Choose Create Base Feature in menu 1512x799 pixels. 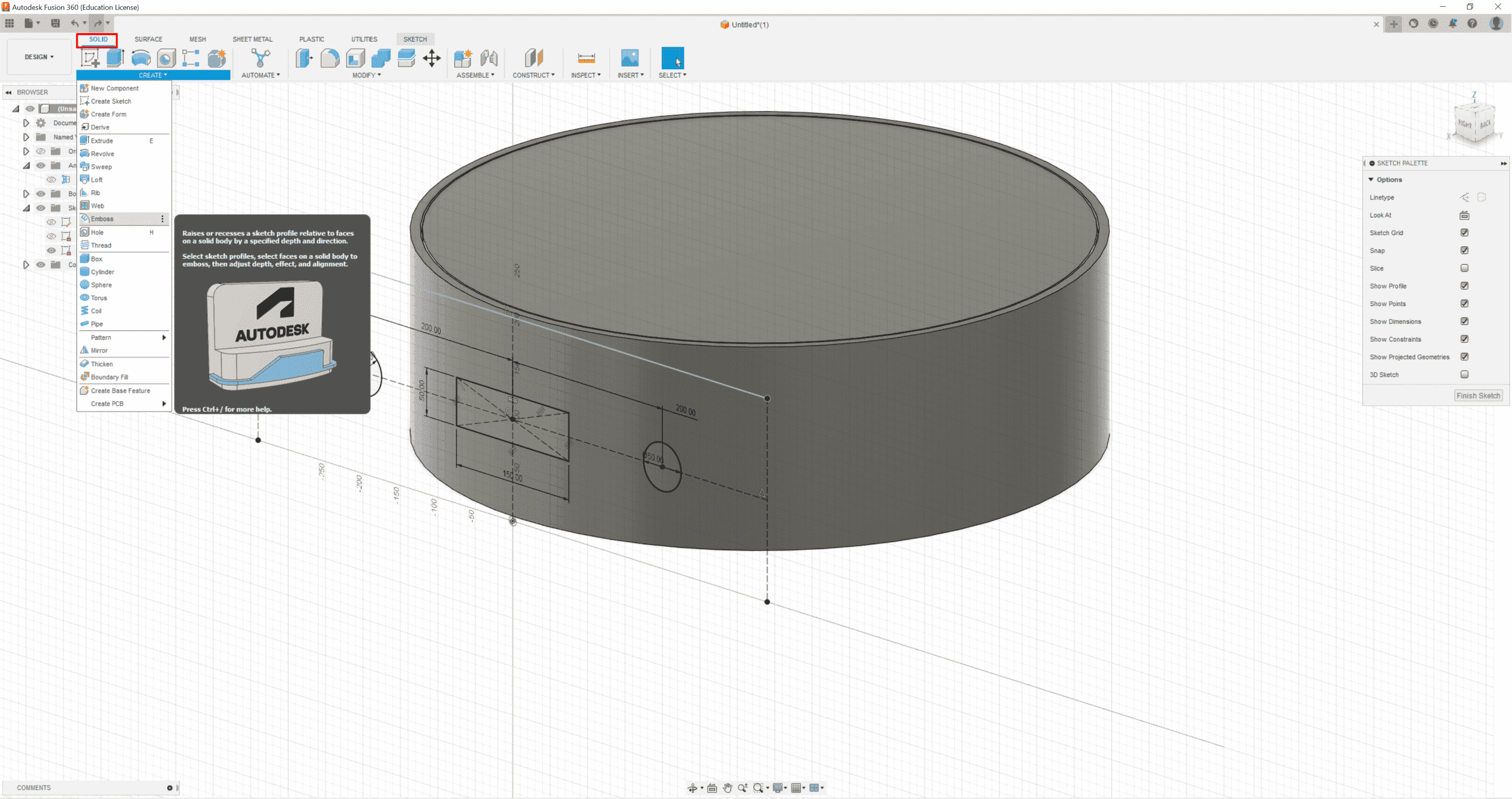(124, 391)
